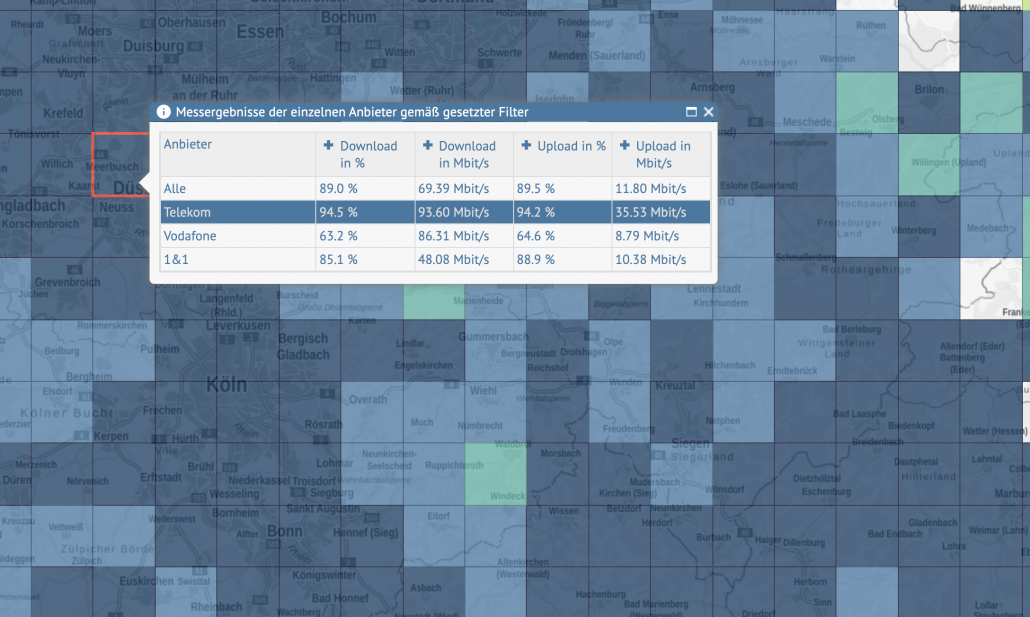Click the red-outlined Düsseldorf map tile

122,164
